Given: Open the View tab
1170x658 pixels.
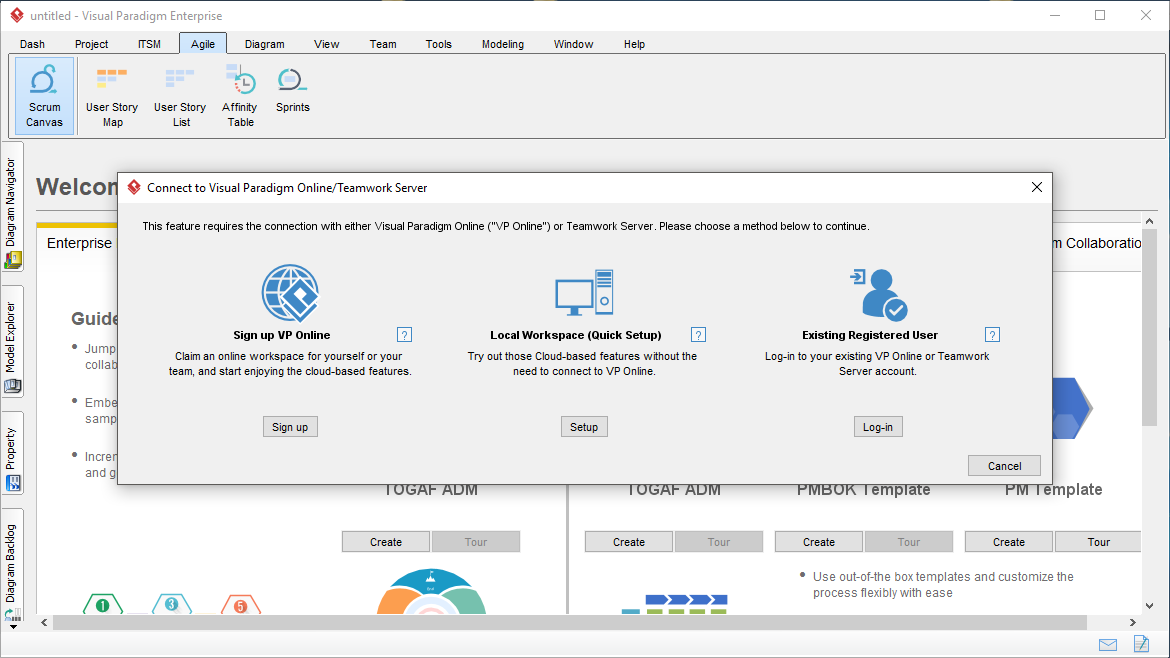Looking at the screenshot, I should tap(327, 44).
